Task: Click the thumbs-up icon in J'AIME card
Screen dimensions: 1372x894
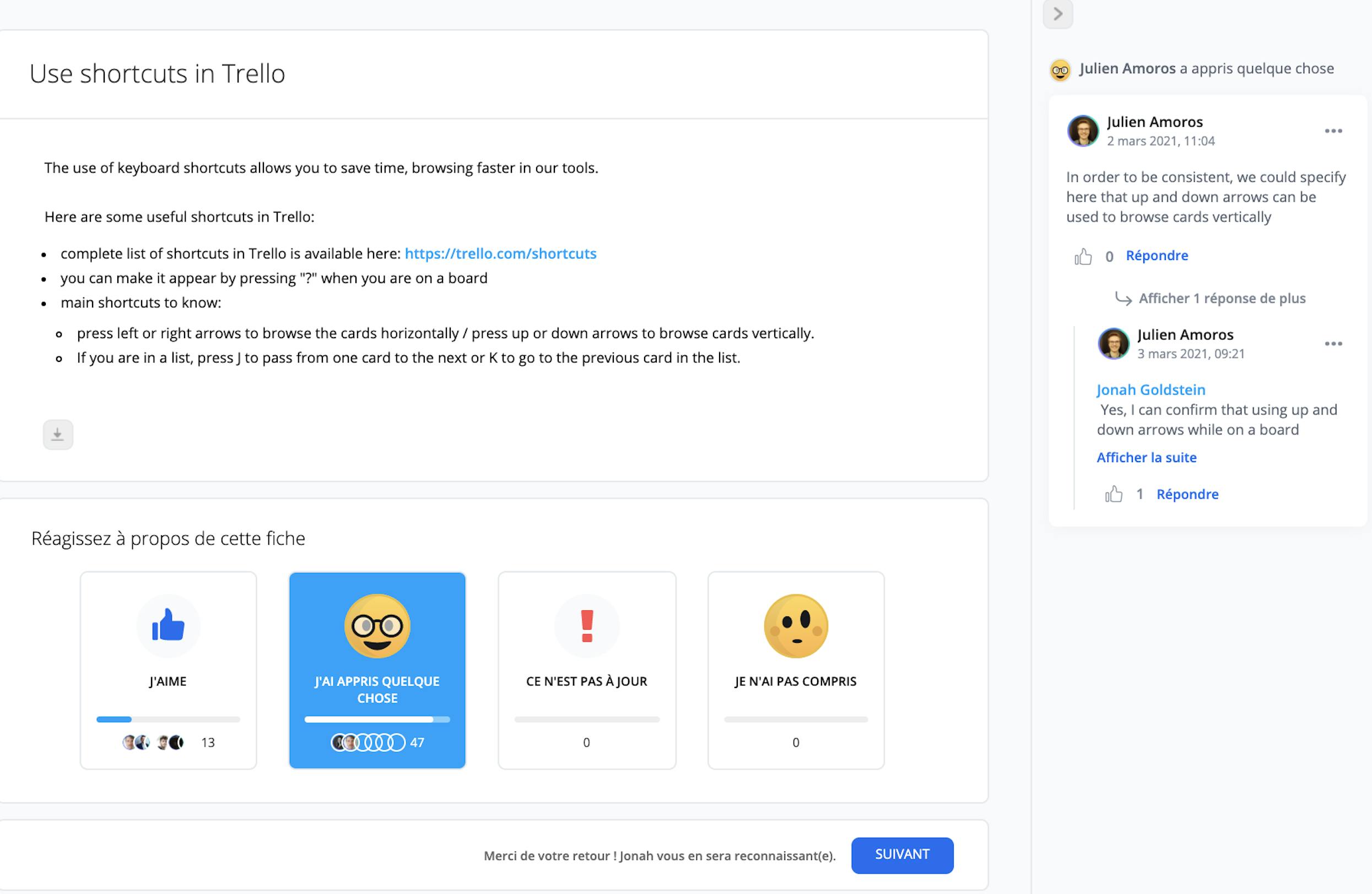Action: point(168,625)
